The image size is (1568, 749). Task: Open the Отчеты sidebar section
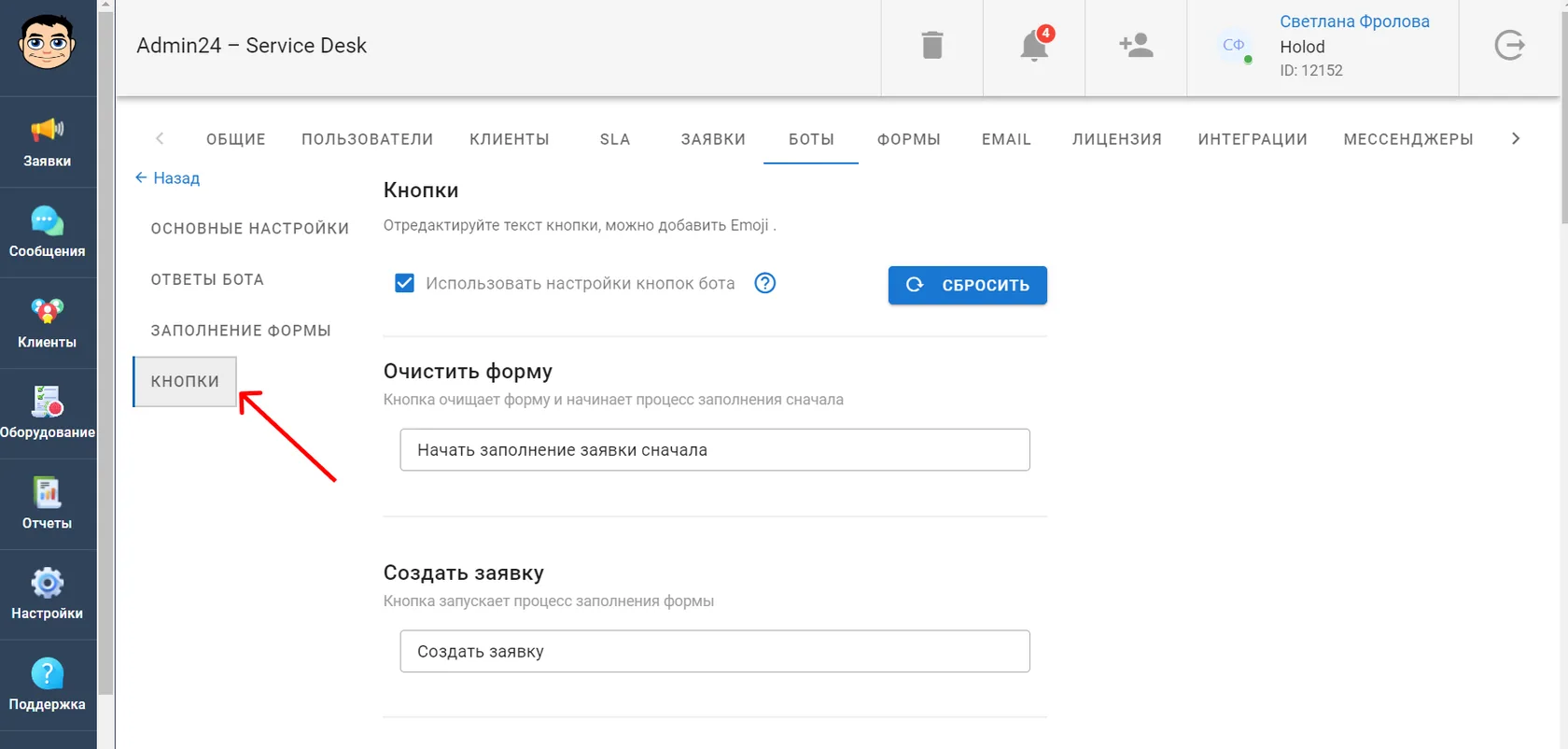47,504
